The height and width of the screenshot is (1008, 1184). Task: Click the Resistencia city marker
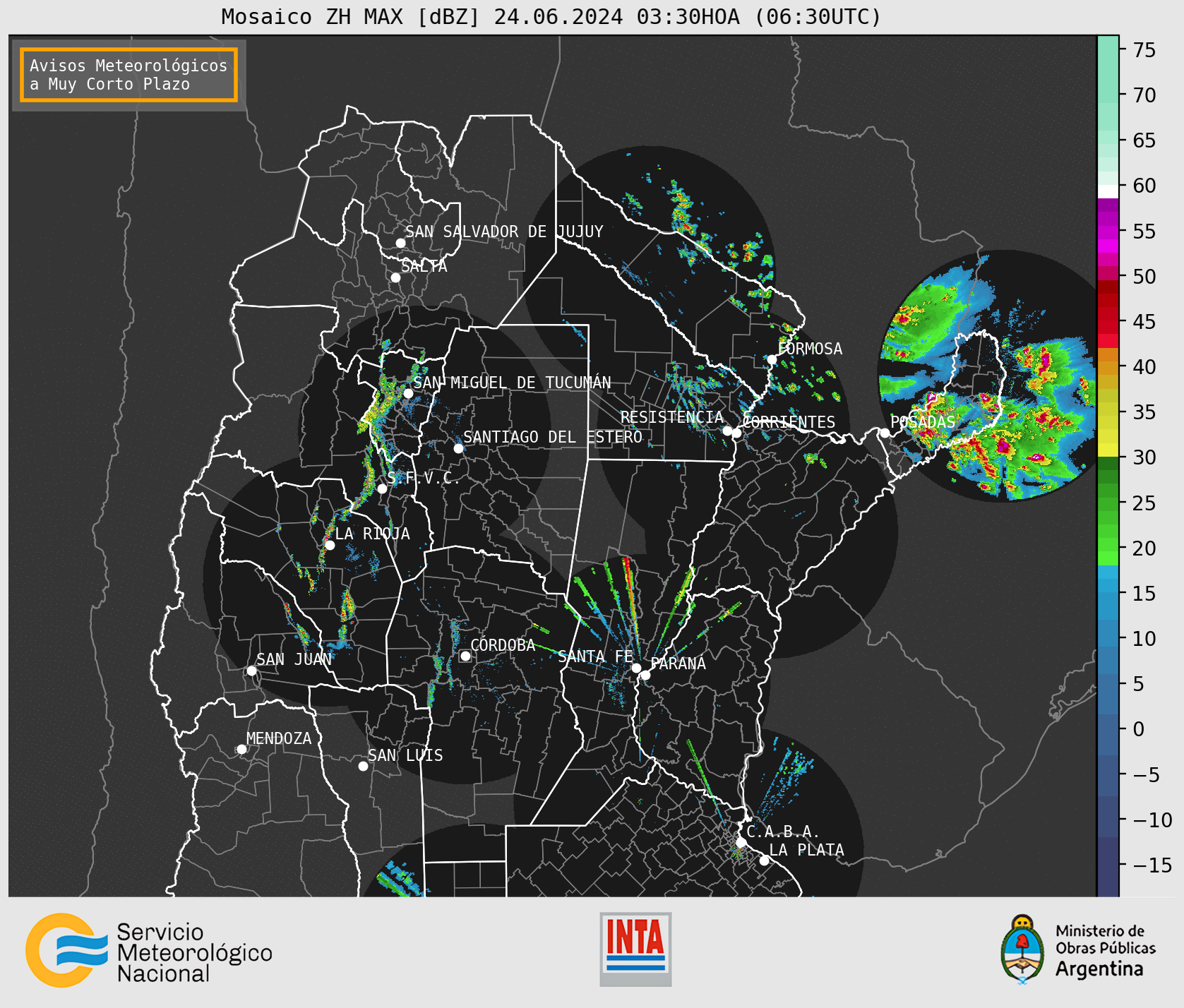point(727,431)
